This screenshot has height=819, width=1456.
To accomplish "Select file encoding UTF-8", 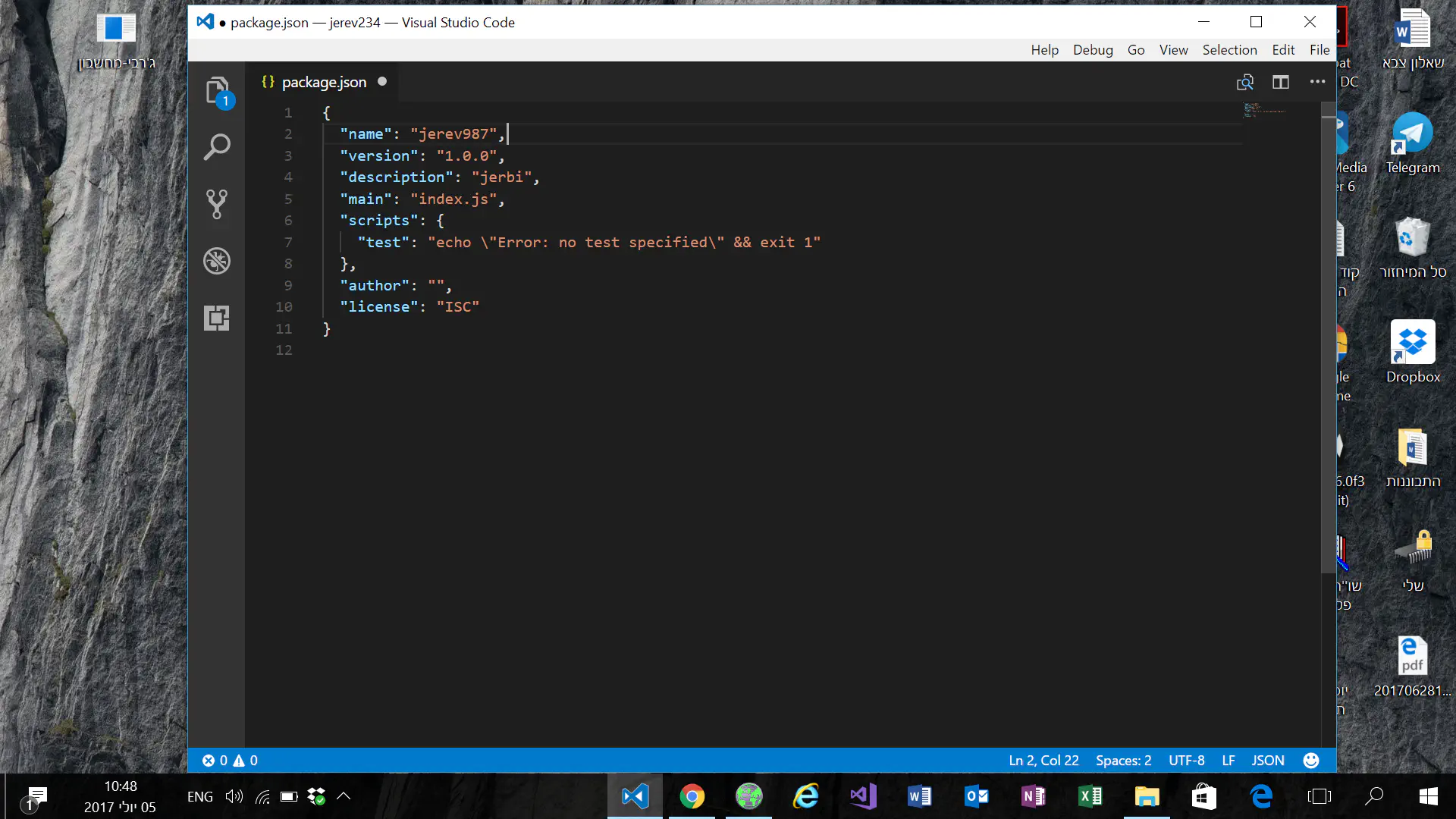I will click(x=1186, y=761).
